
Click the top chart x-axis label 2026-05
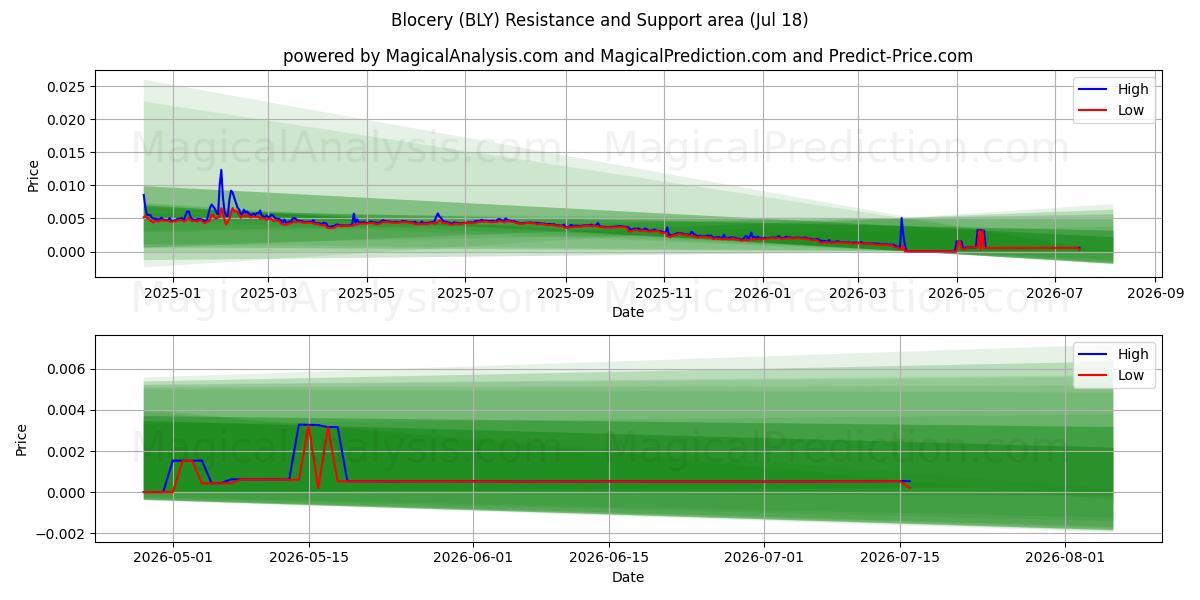(957, 294)
